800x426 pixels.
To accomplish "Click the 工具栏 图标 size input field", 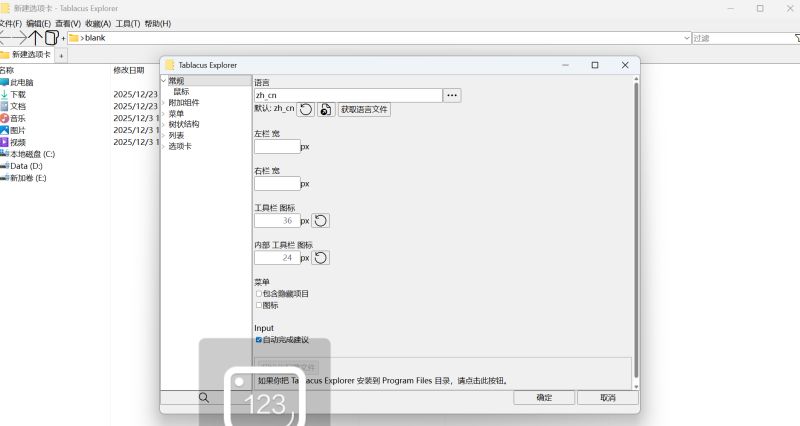I will point(278,221).
